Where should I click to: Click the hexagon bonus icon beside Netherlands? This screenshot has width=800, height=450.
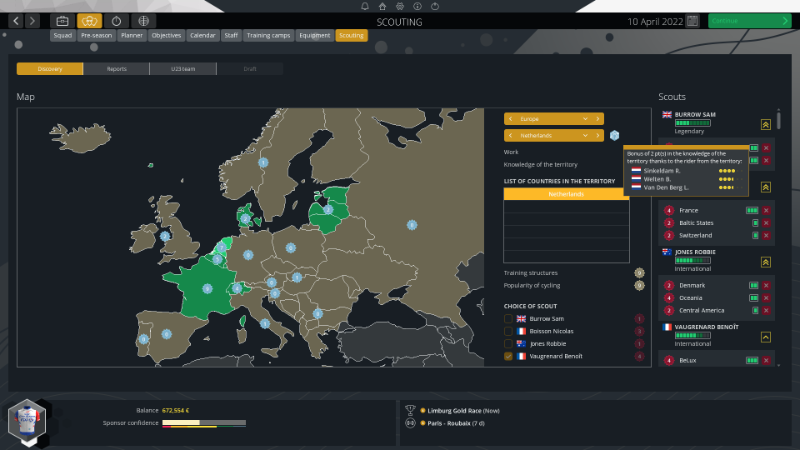[615, 135]
